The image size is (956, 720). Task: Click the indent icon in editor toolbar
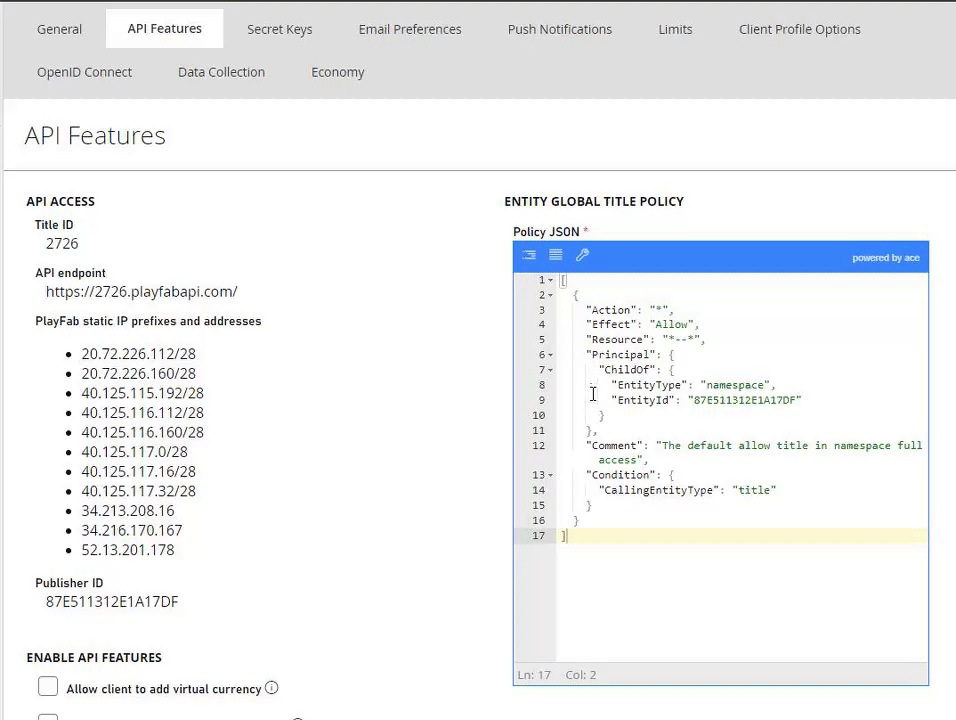[529, 256]
